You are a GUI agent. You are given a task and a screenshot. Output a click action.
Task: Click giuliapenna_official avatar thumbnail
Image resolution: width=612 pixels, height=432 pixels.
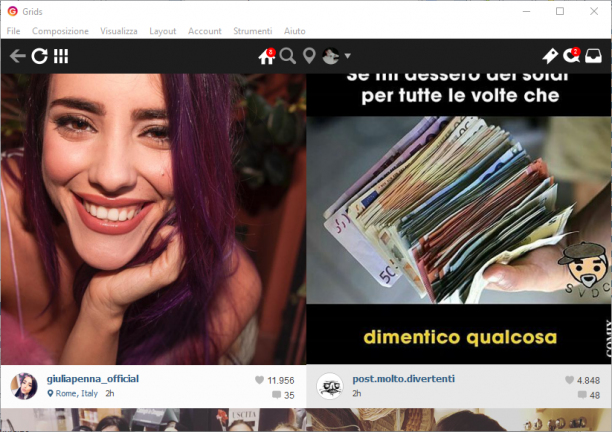click(x=24, y=386)
